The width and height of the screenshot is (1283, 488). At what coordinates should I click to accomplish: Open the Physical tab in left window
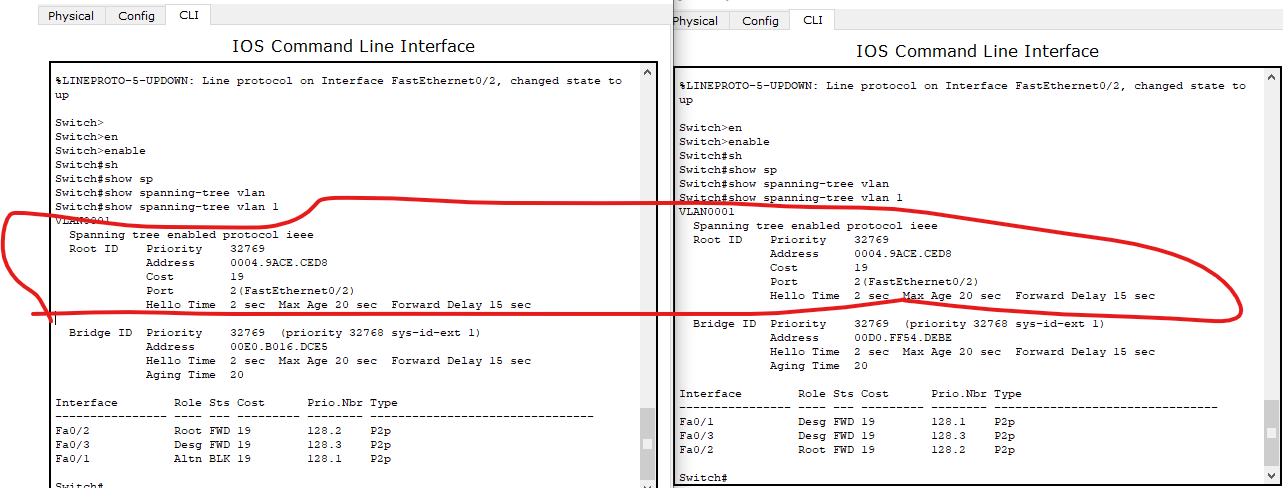click(71, 15)
